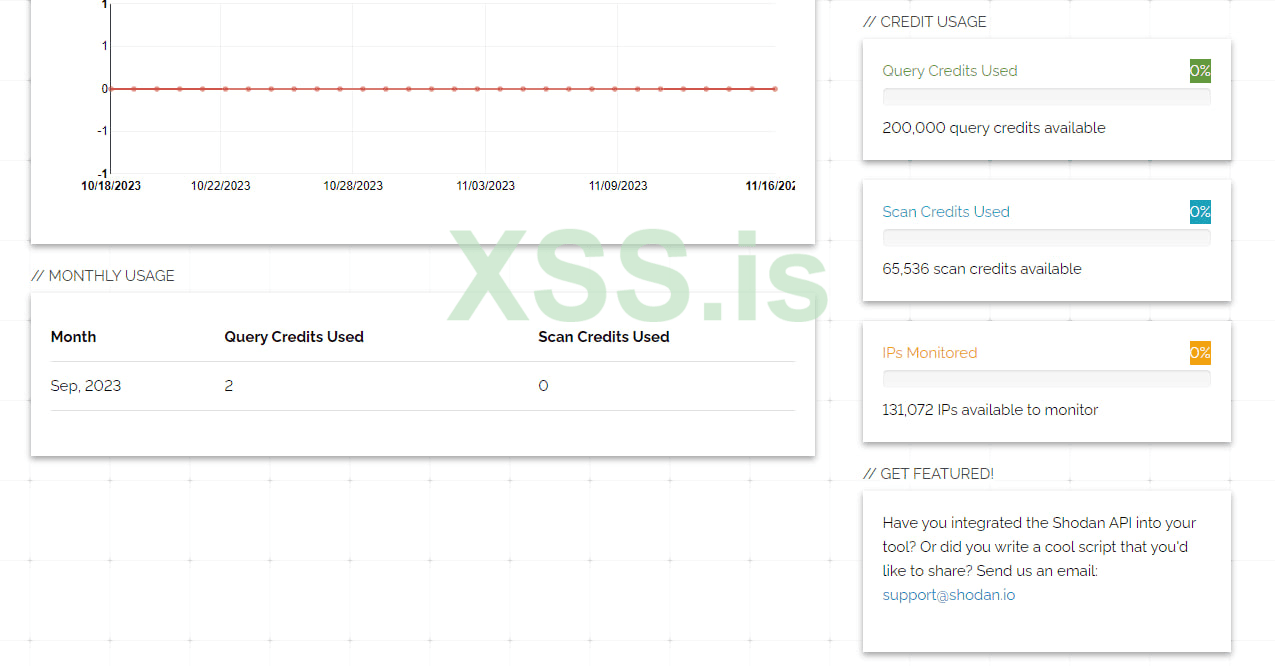Click the scan credits progress bar

pyautogui.click(x=1046, y=238)
